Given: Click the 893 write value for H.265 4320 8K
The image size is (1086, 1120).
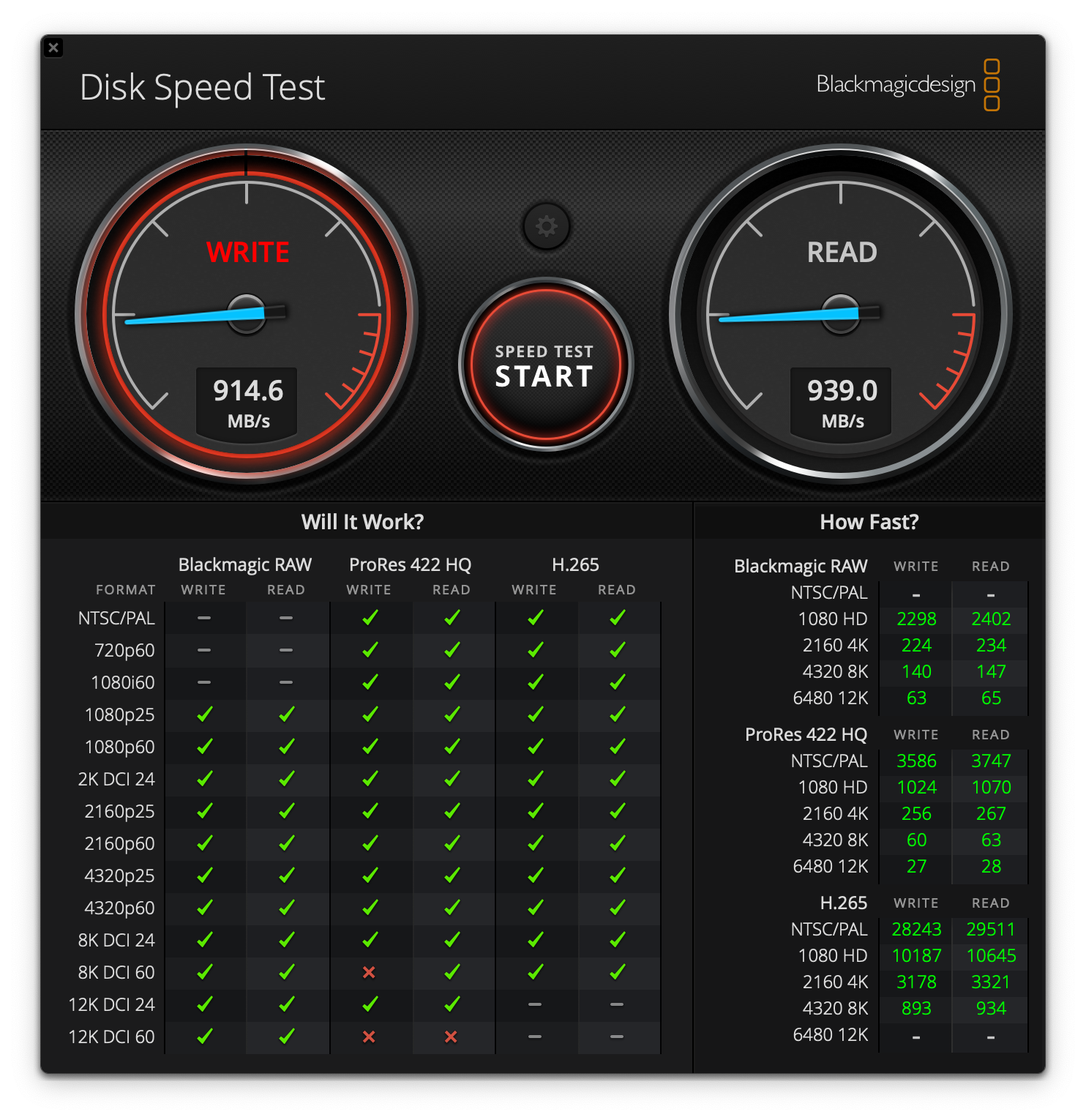Looking at the screenshot, I should [x=916, y=1009].
